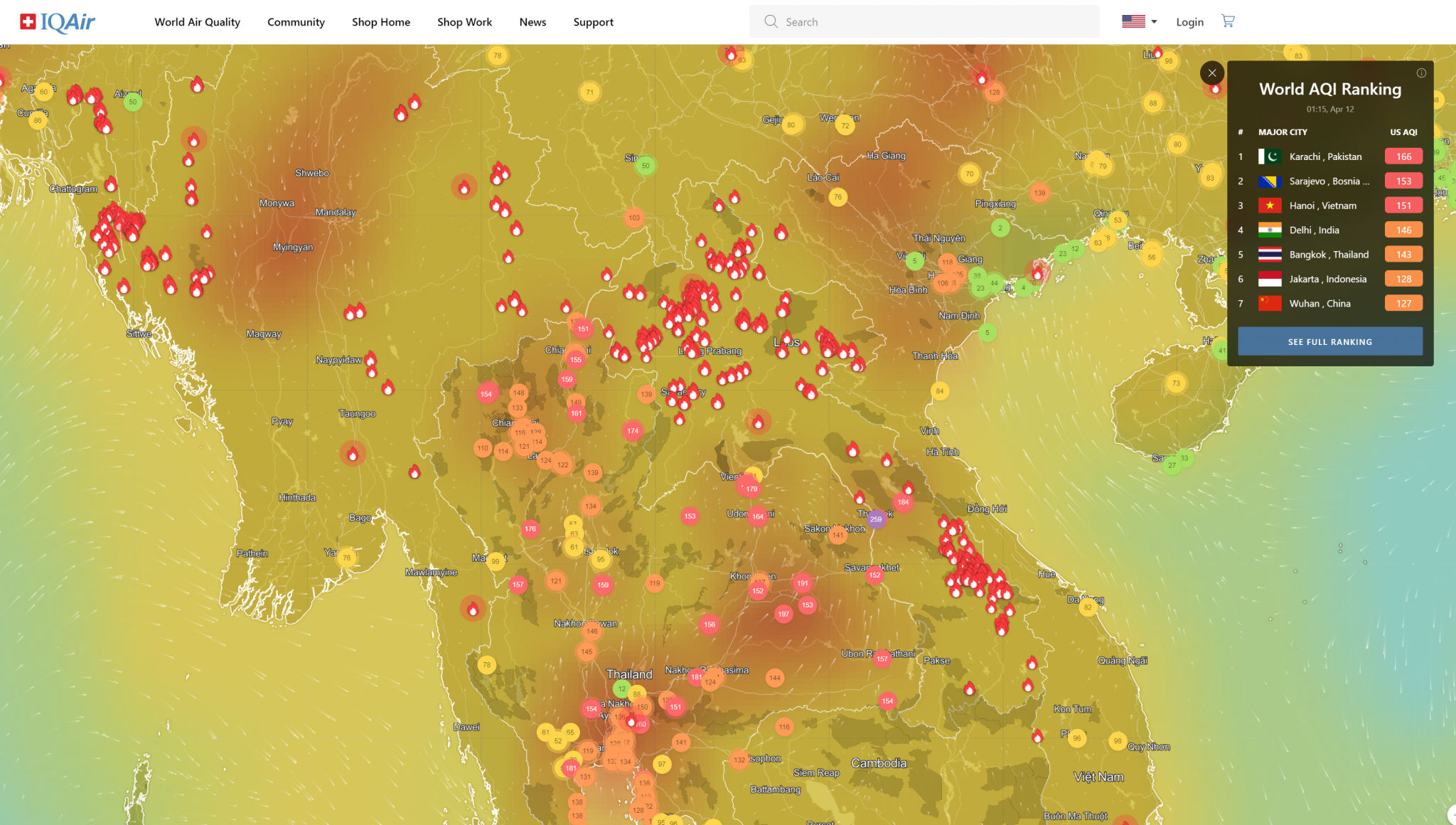Viewport: 1456px width, 825px height.
Task: Click the IQAir logo
Action: pos(58,22)
